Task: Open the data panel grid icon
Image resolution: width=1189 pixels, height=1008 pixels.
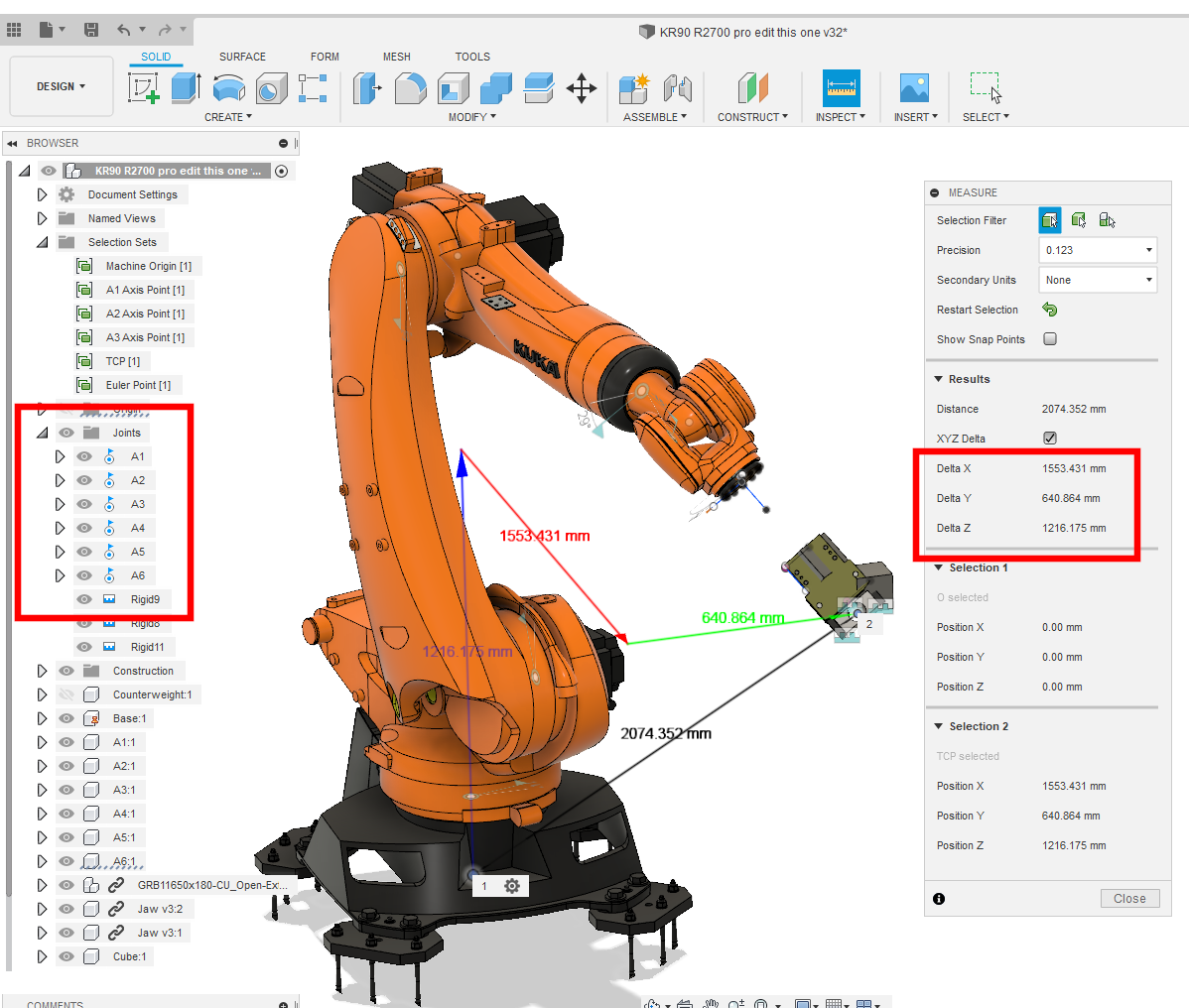Action: coord(14,30)
